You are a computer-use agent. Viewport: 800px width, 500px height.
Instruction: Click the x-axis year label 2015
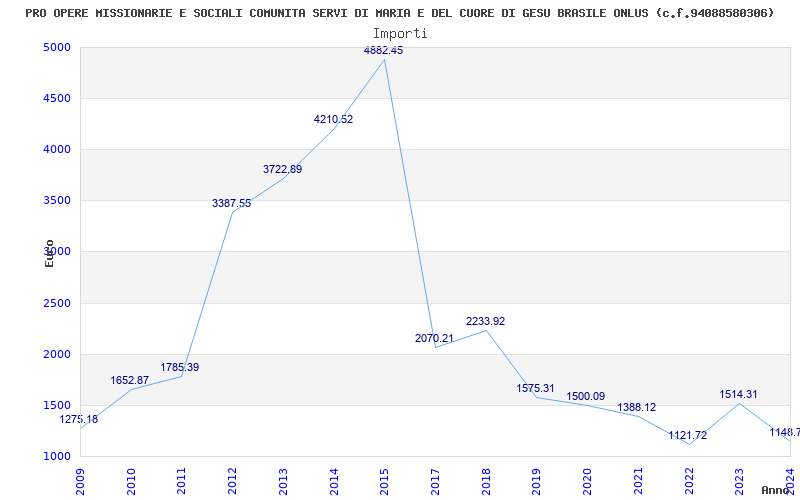(384, 482)
